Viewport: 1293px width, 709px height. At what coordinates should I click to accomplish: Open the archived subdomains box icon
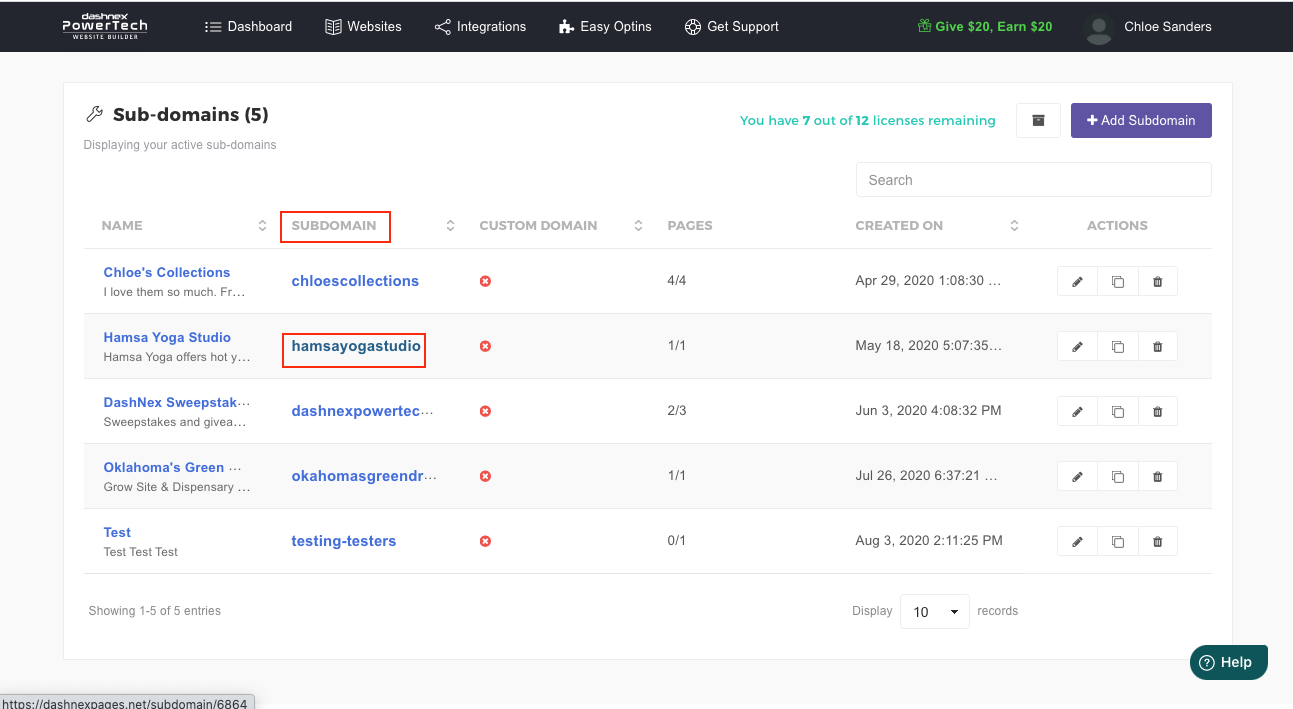1038,120
